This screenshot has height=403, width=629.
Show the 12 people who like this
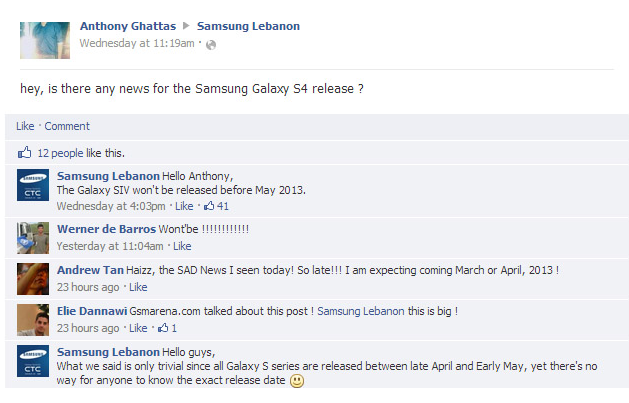(59, 153)
